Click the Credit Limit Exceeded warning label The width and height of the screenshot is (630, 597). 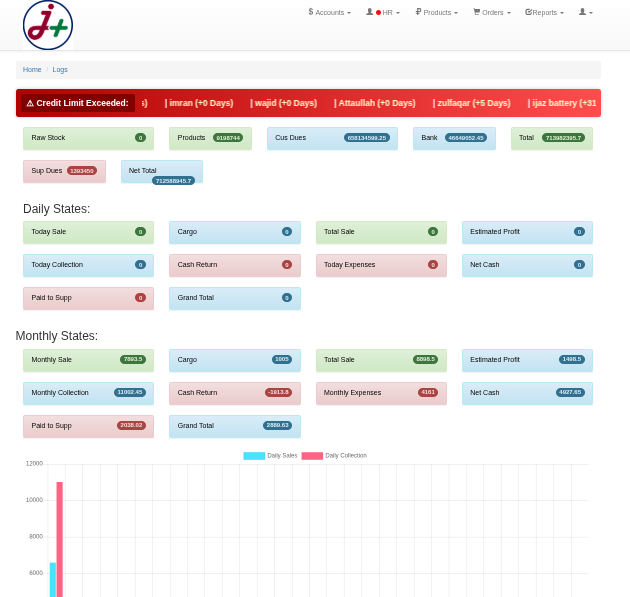pos(77,103)
